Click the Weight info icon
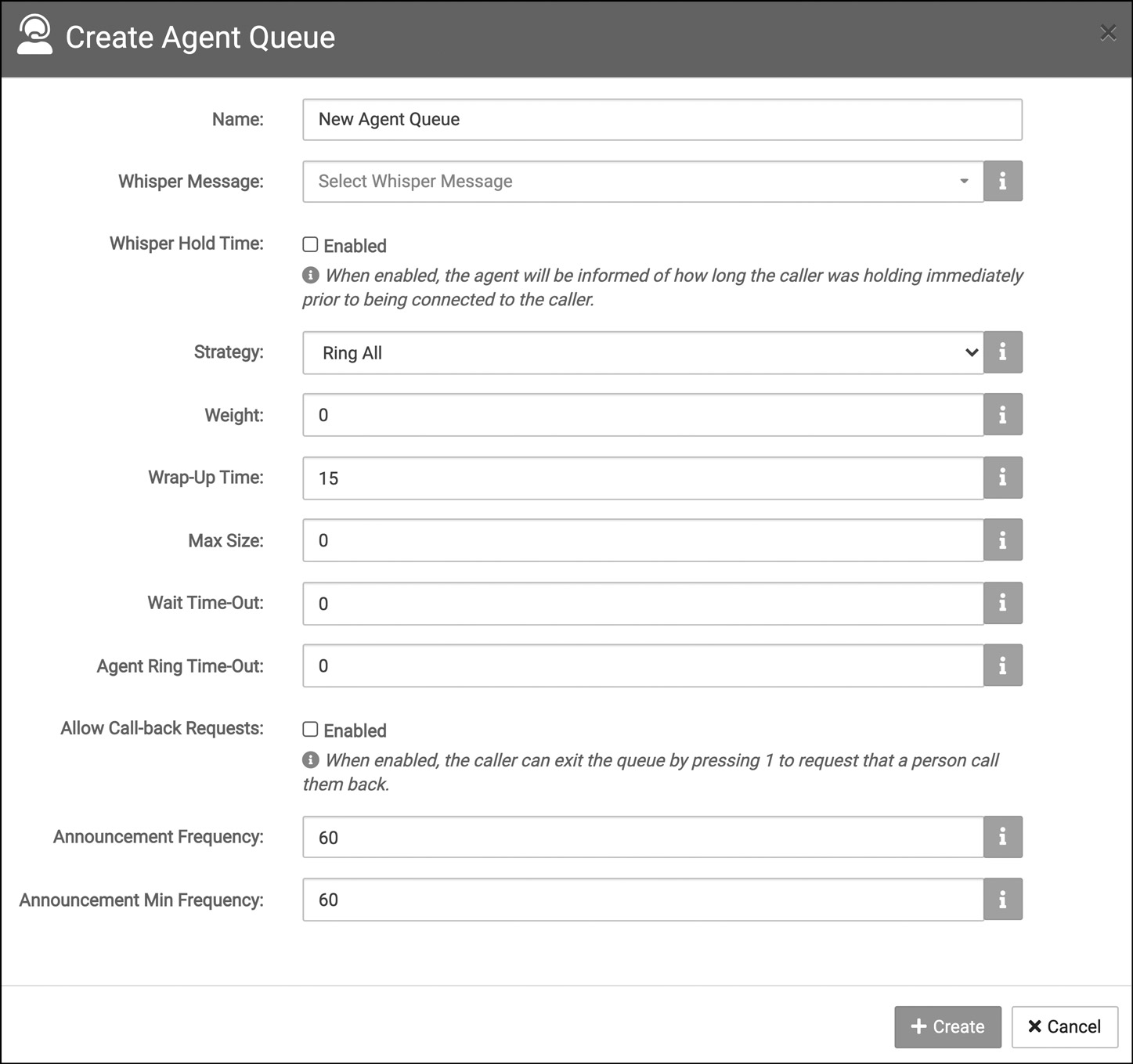 tap(1003, 414)
